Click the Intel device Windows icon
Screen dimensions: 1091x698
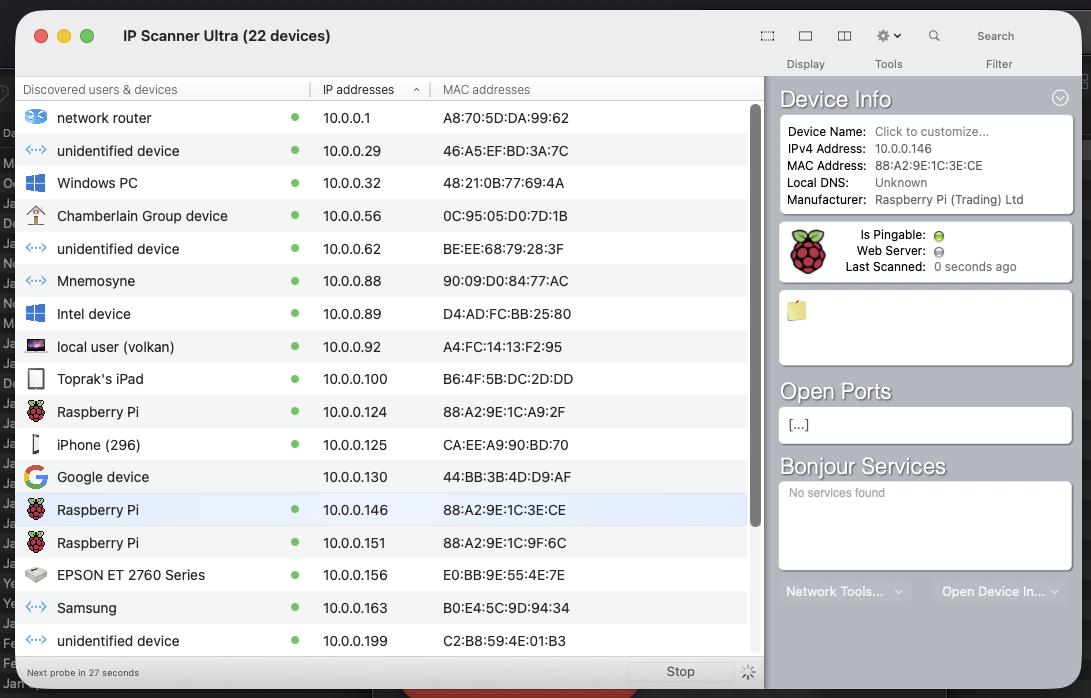coord(35,313)
